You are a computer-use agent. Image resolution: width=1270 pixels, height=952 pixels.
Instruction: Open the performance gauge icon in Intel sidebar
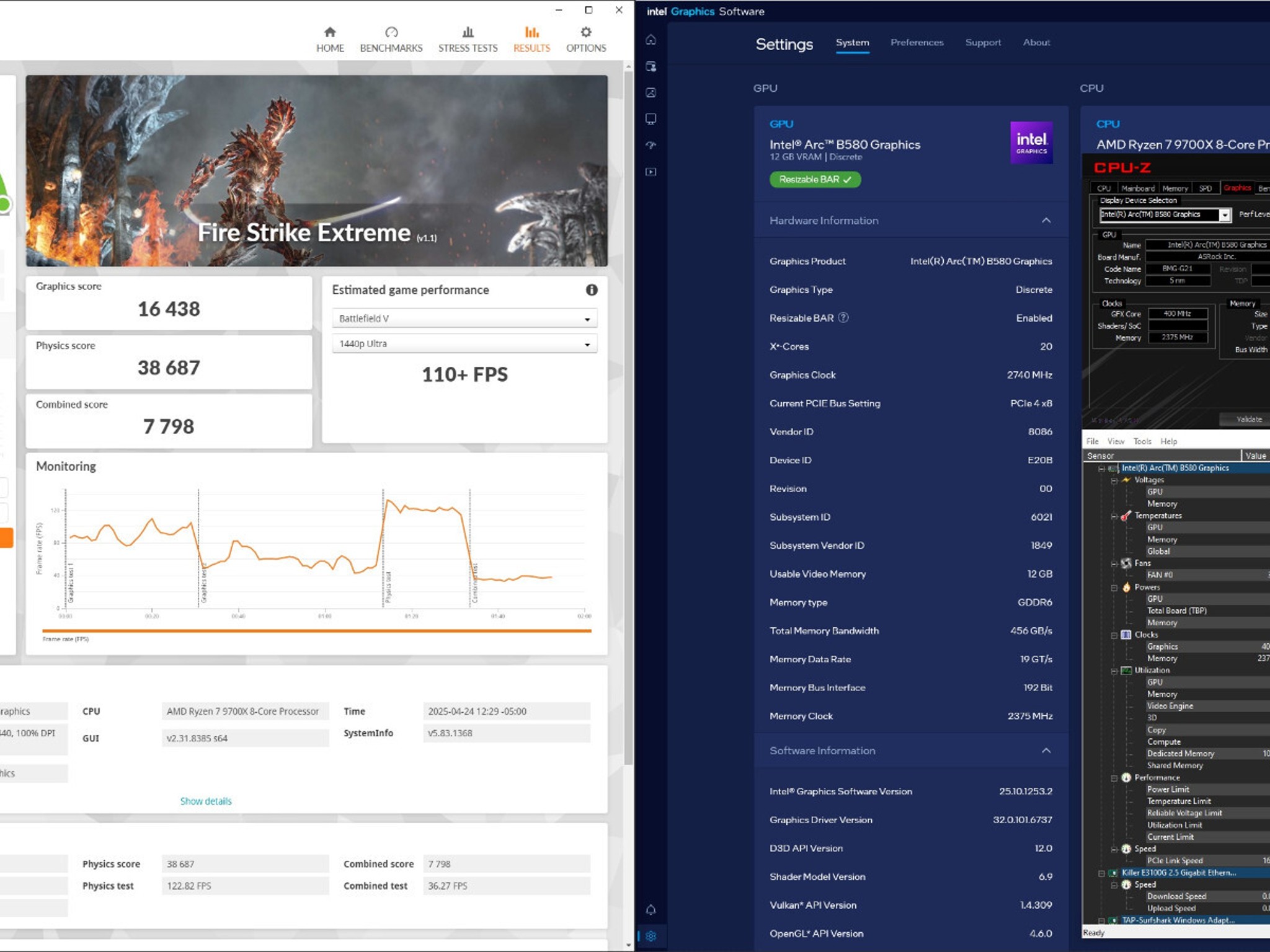651,145
